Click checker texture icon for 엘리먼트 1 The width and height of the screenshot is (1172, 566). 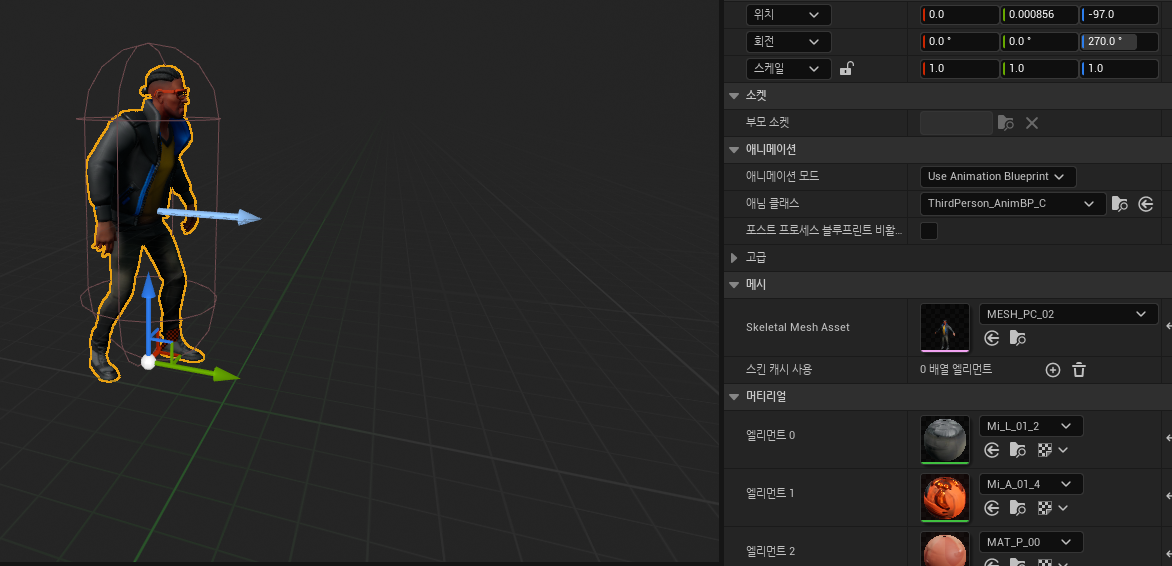pyautogui.click(x=1045, y=508)
